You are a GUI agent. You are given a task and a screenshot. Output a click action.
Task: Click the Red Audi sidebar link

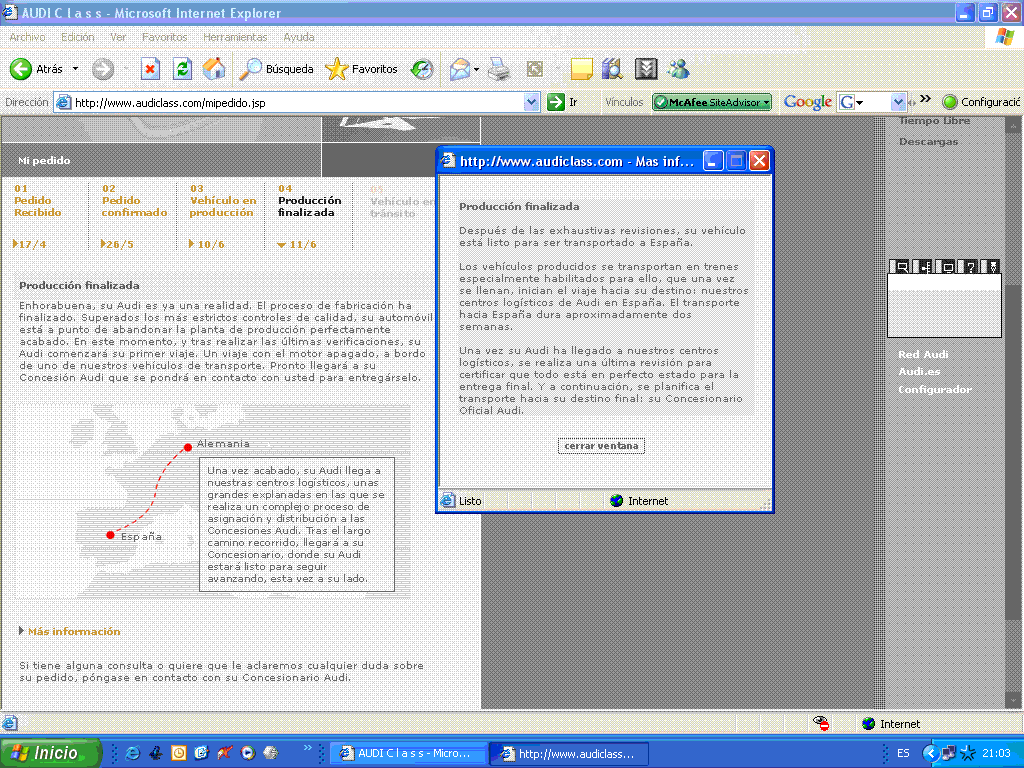(x=923, y=355)
